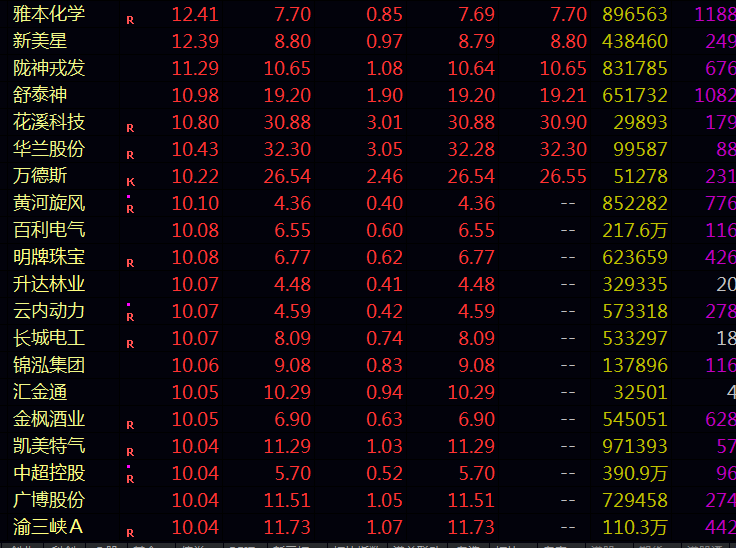The height and width of the screenshot is (548, 736).
Task: Click the R marker beside 凯美特气
Action: tap(130, 452)
